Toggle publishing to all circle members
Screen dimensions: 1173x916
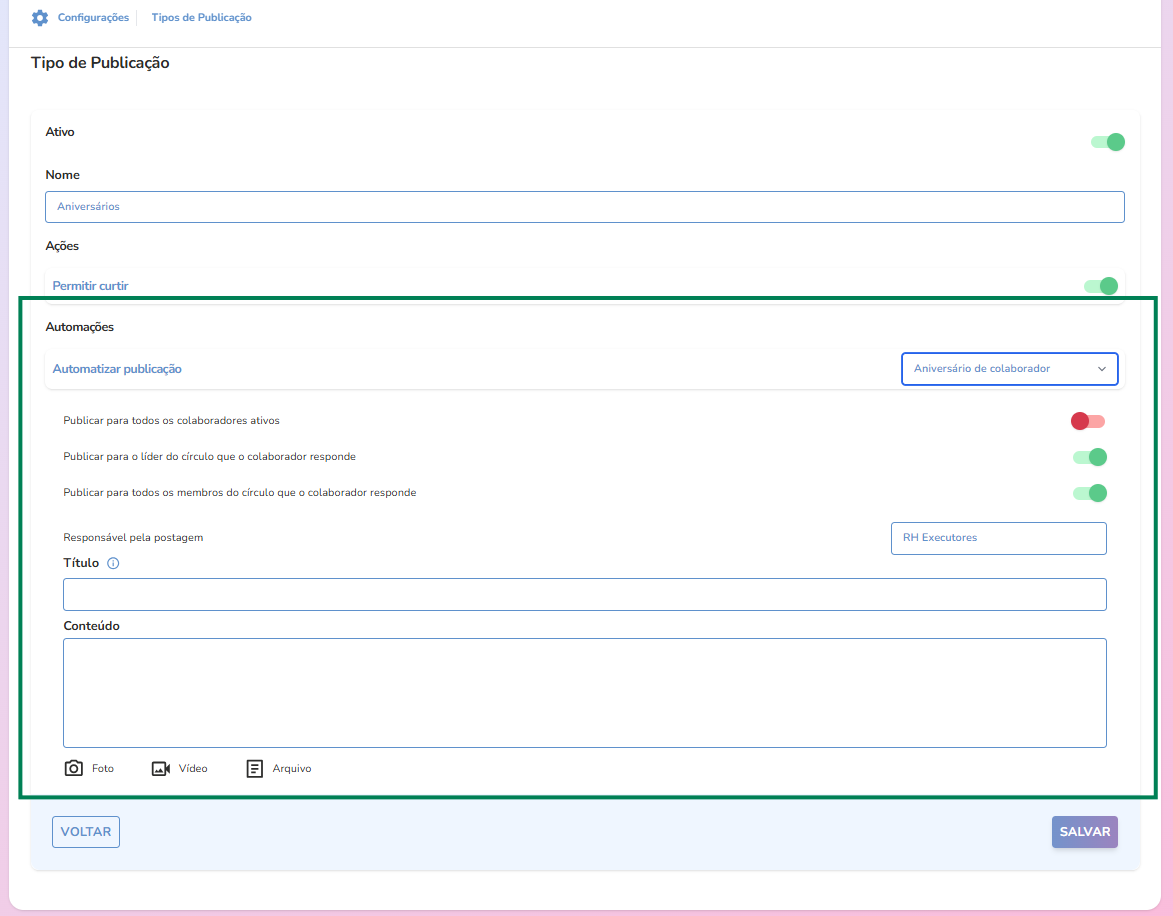point(1090,493)
